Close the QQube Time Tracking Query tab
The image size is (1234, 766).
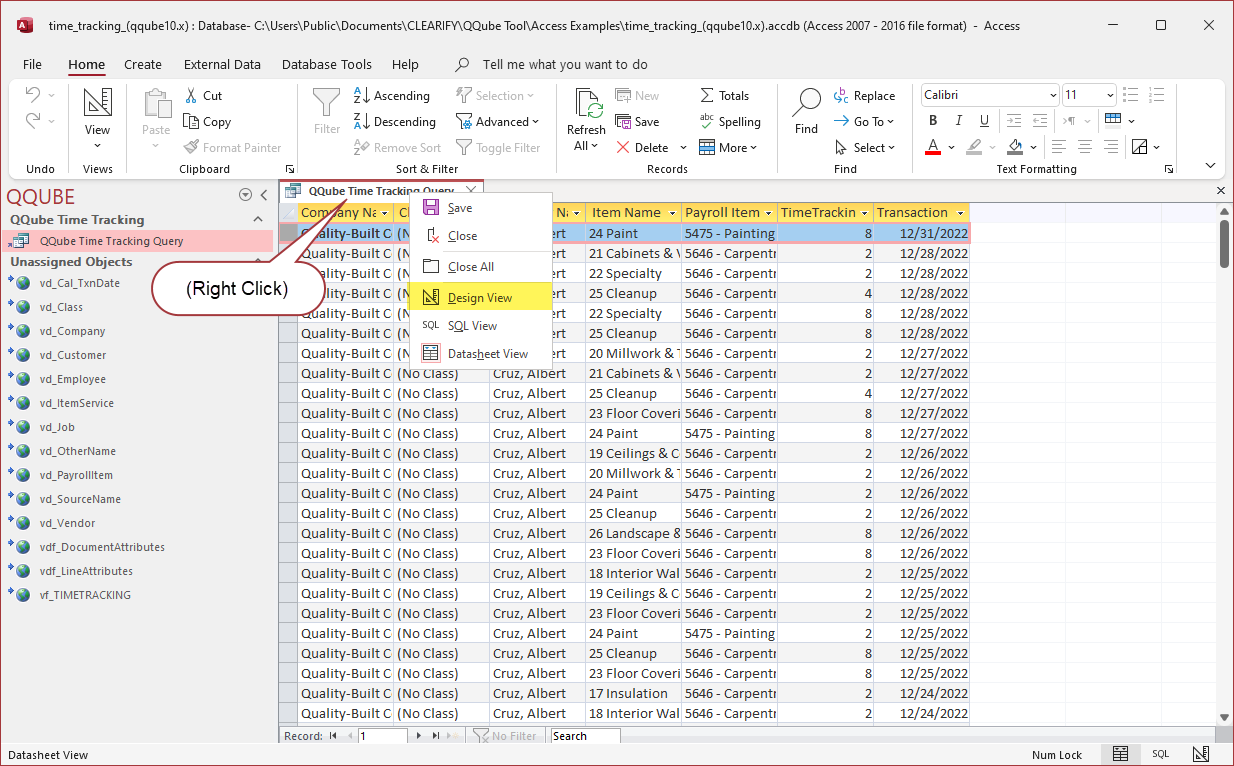coord(471,190)
